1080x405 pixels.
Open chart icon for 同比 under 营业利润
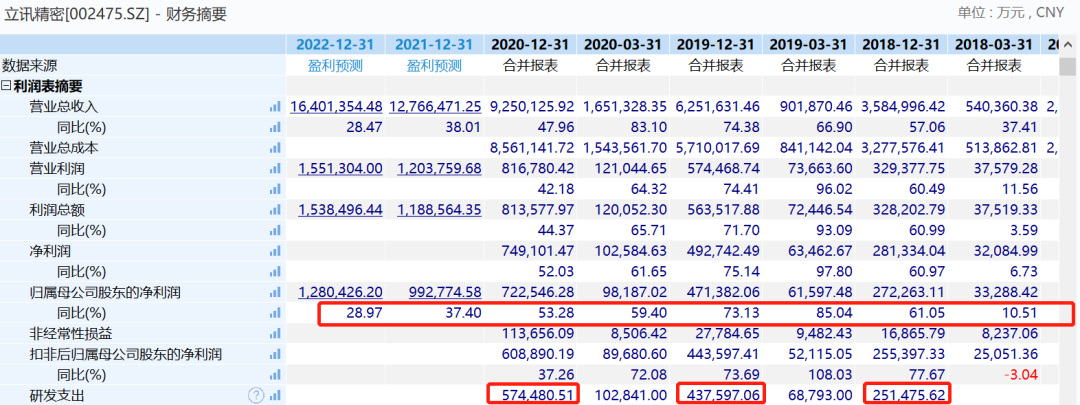coord(276,189)
